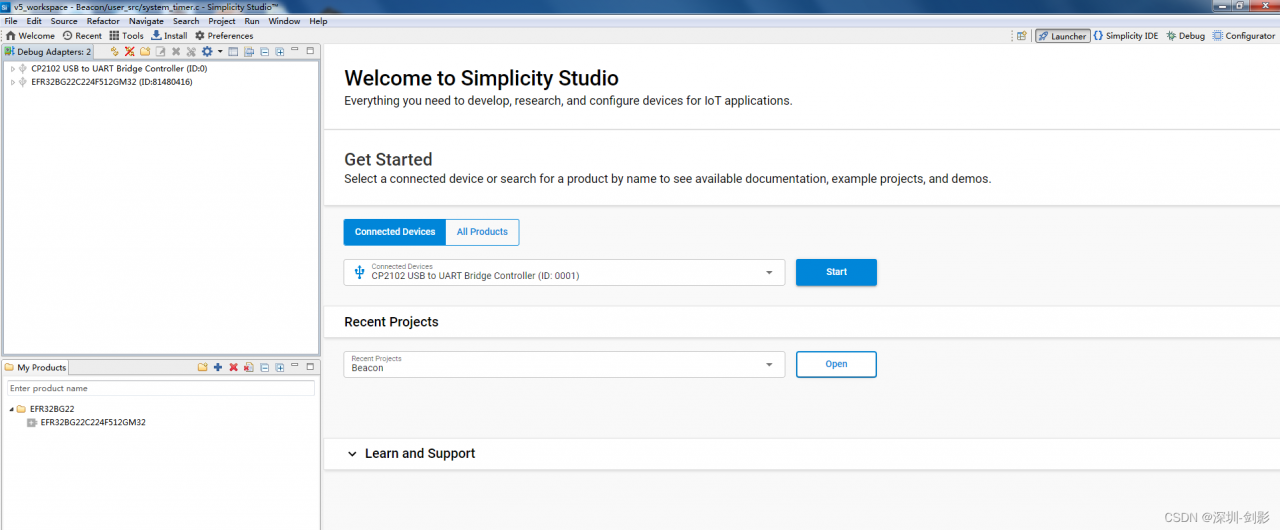This screenshot has height=530, width=1280.
Task: Open the Refactor menu
Action: [x=103, y=21]
